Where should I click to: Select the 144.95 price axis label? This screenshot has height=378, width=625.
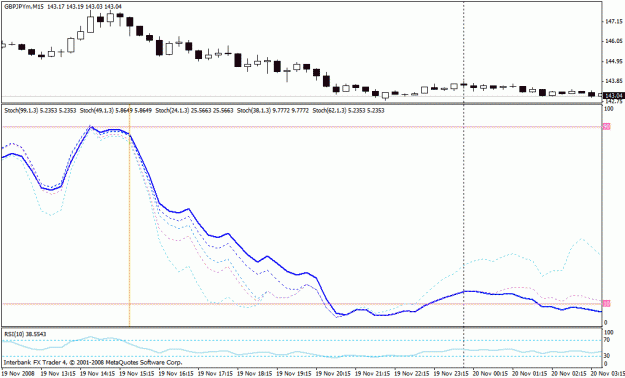coord(613,61)
